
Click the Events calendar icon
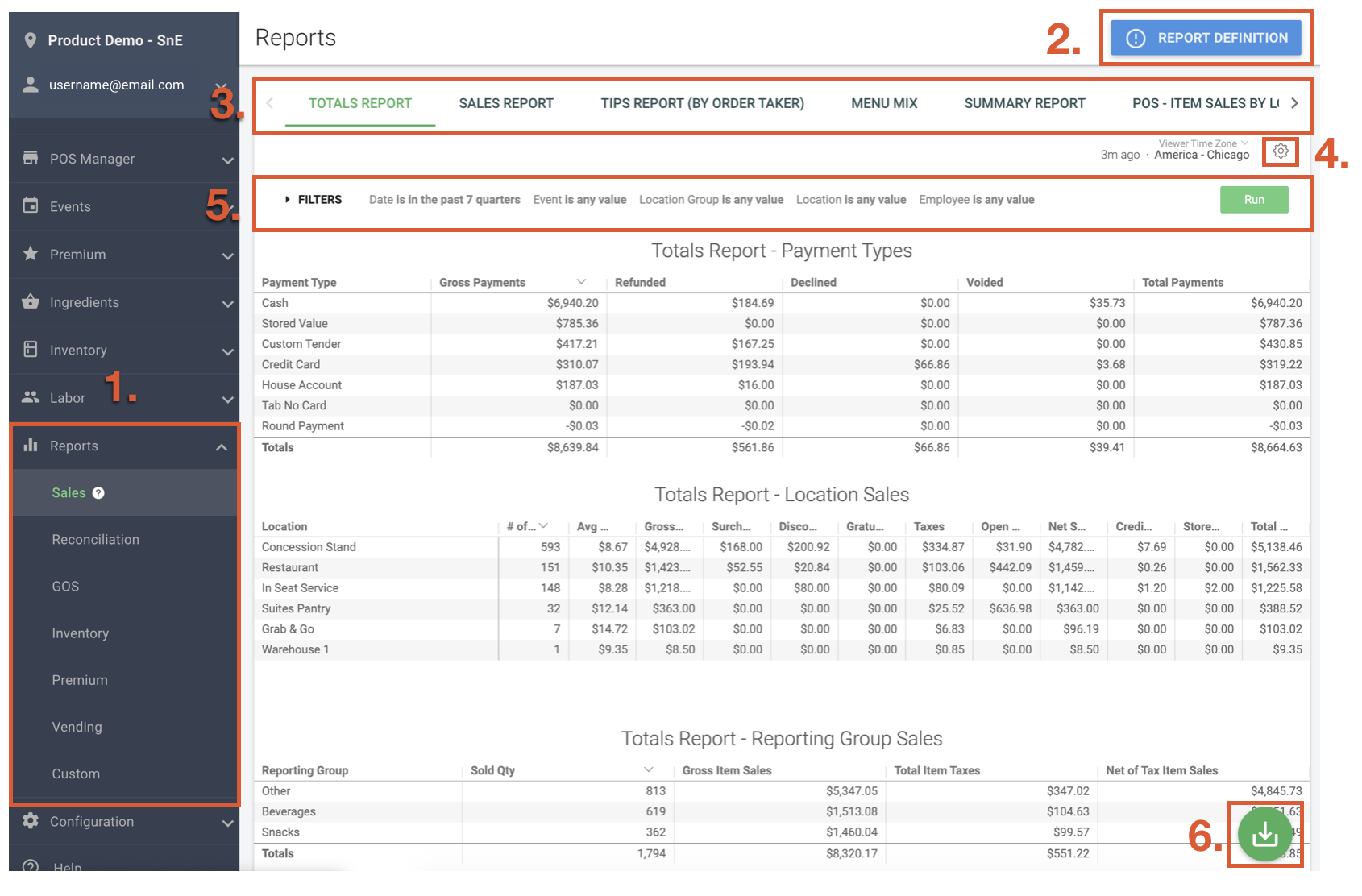coord(31,205)
